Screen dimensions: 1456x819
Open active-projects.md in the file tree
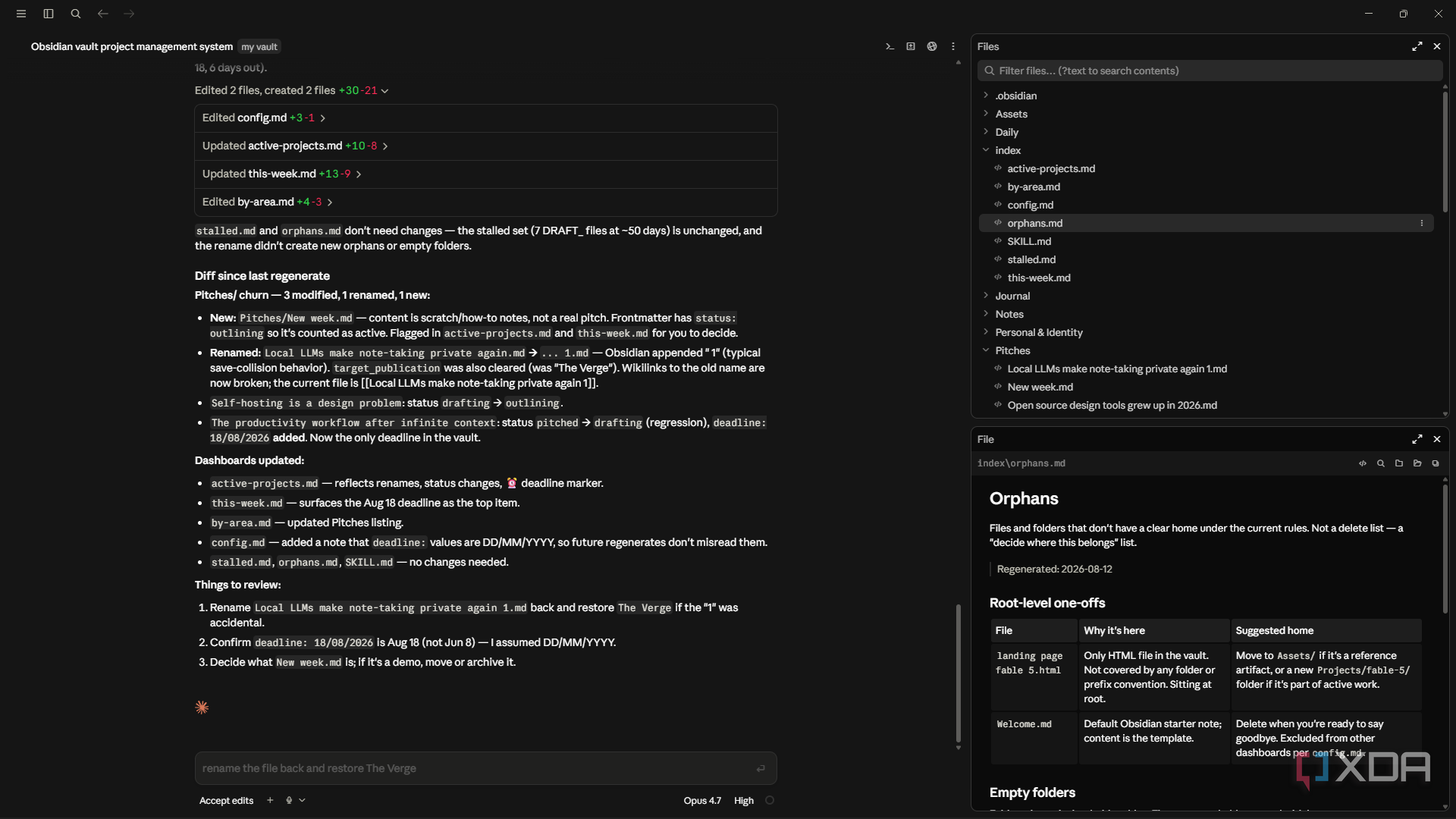(x=1051, y=168)
